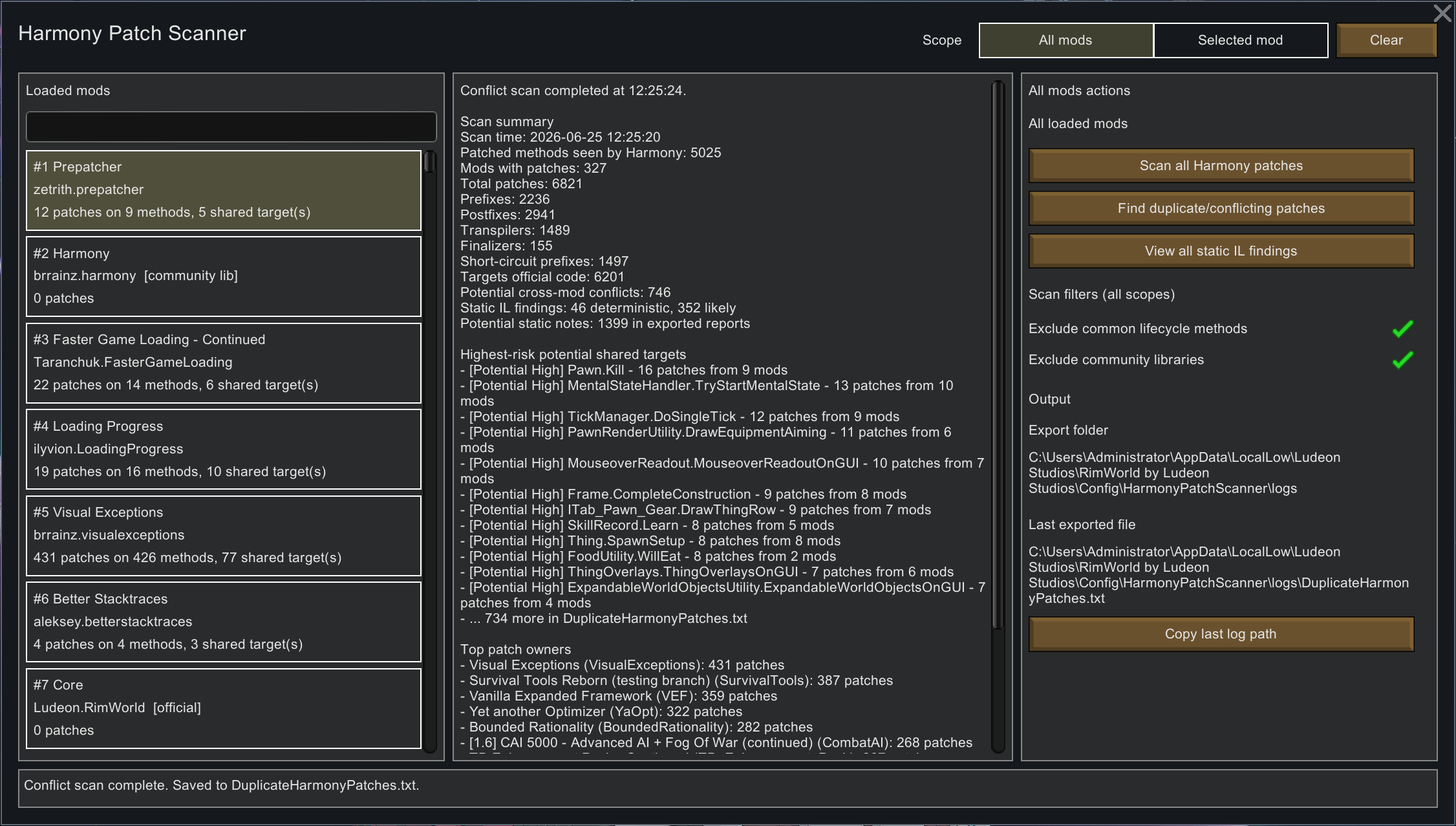Click 'Static IL findings' summary line
1456x826 pixels.
(x=598, y=308)
